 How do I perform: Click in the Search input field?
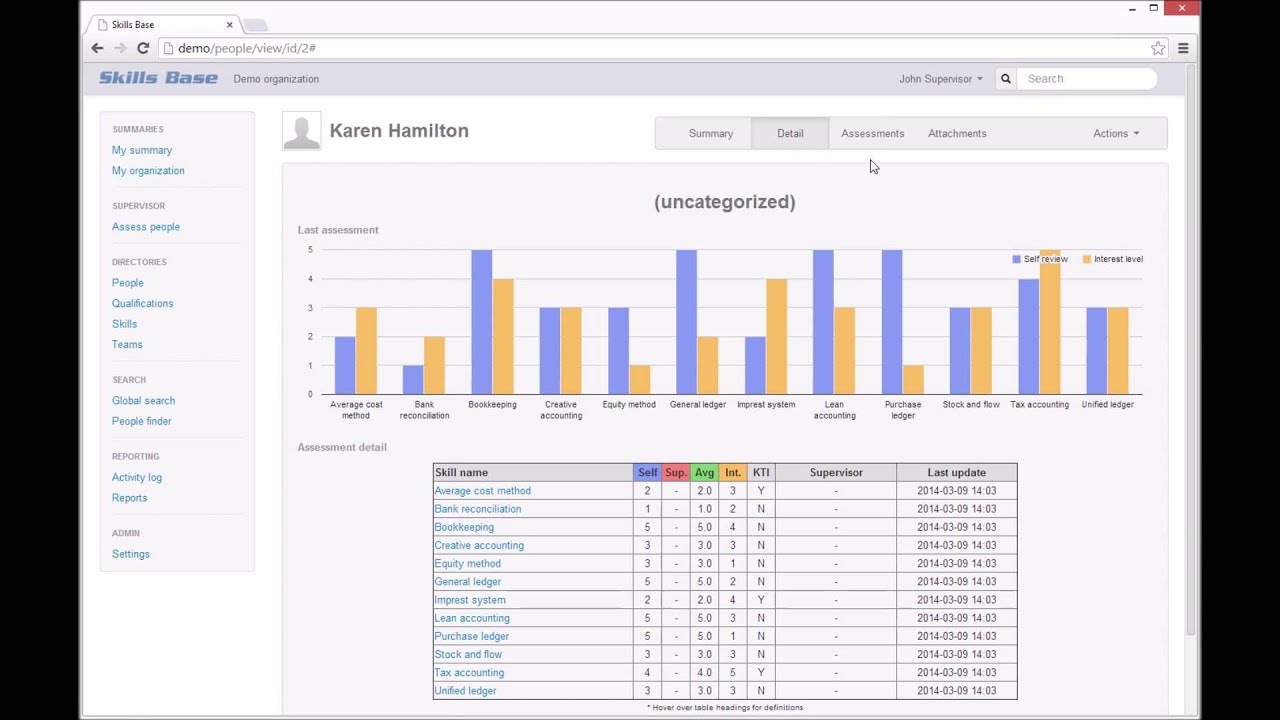point(1087,79)
